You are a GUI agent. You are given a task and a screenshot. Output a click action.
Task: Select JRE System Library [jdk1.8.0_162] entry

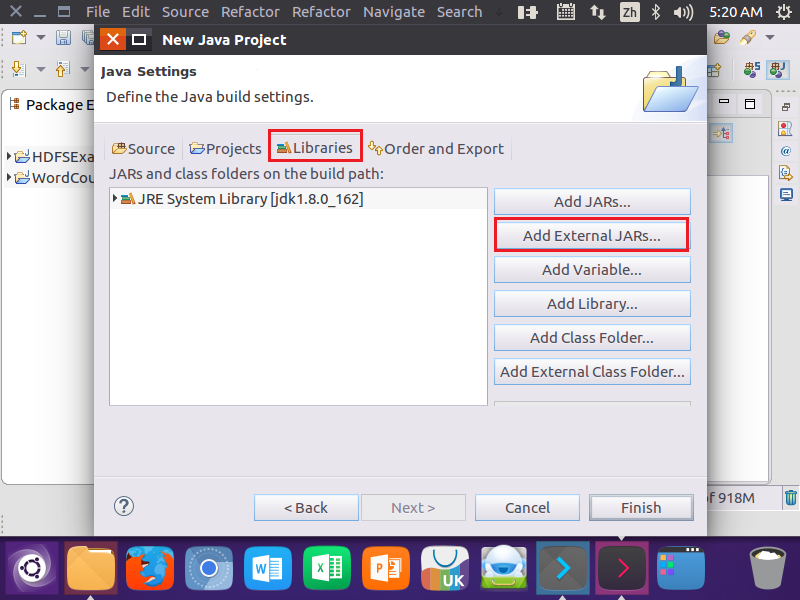tap(298, 198)
